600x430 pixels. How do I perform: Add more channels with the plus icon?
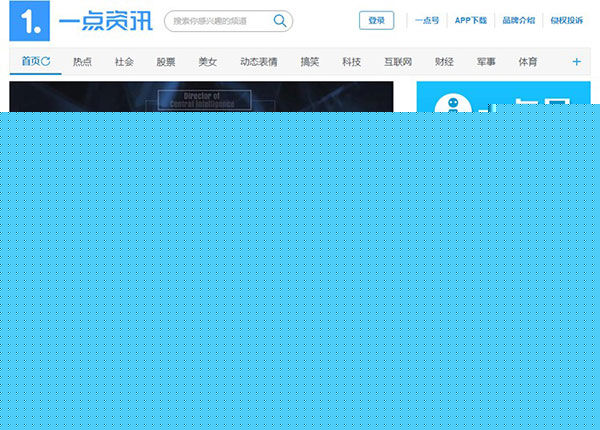click(x=576, y=62)
